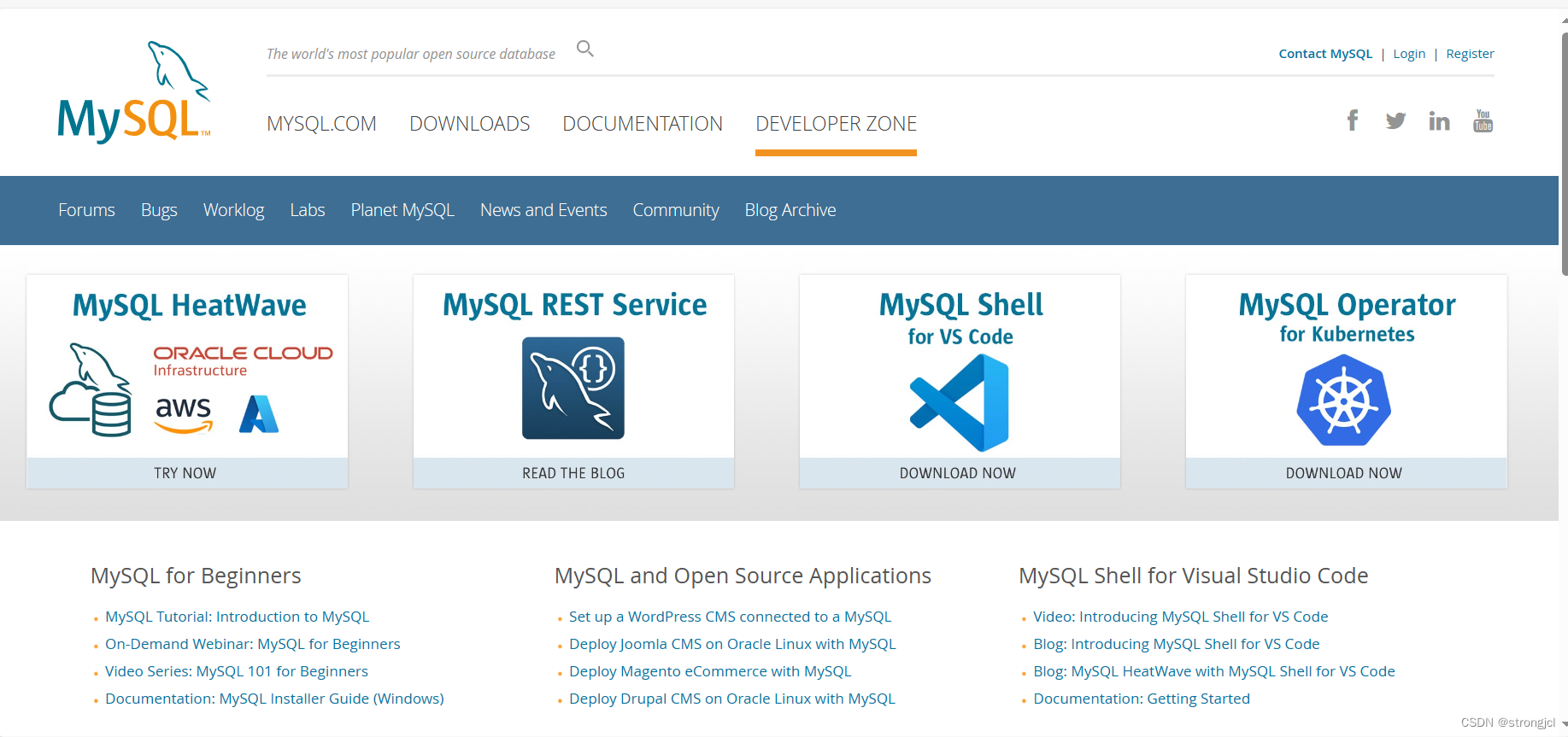Open Forums in the blue nav bar
Screen dimensions: 1568x737
click(x=86, y=210)
